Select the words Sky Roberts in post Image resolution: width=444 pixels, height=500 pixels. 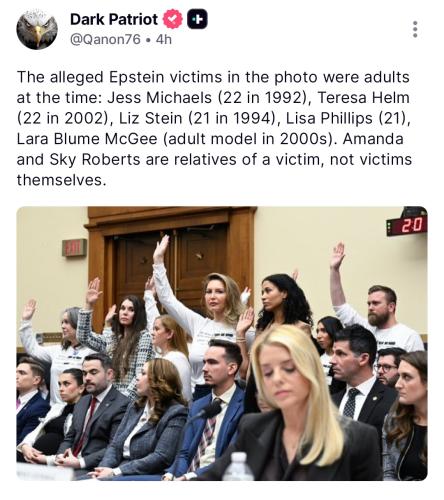(95, 160)
